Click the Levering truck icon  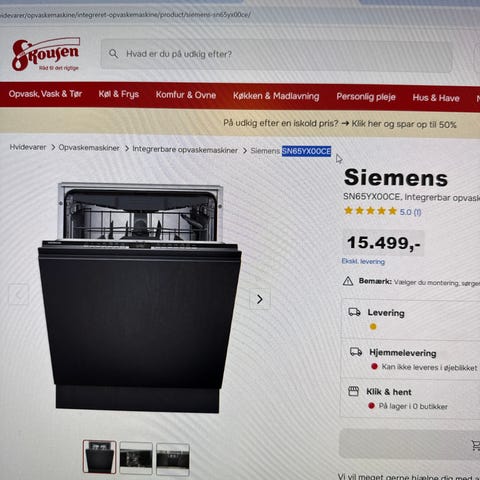coord(354,312)
